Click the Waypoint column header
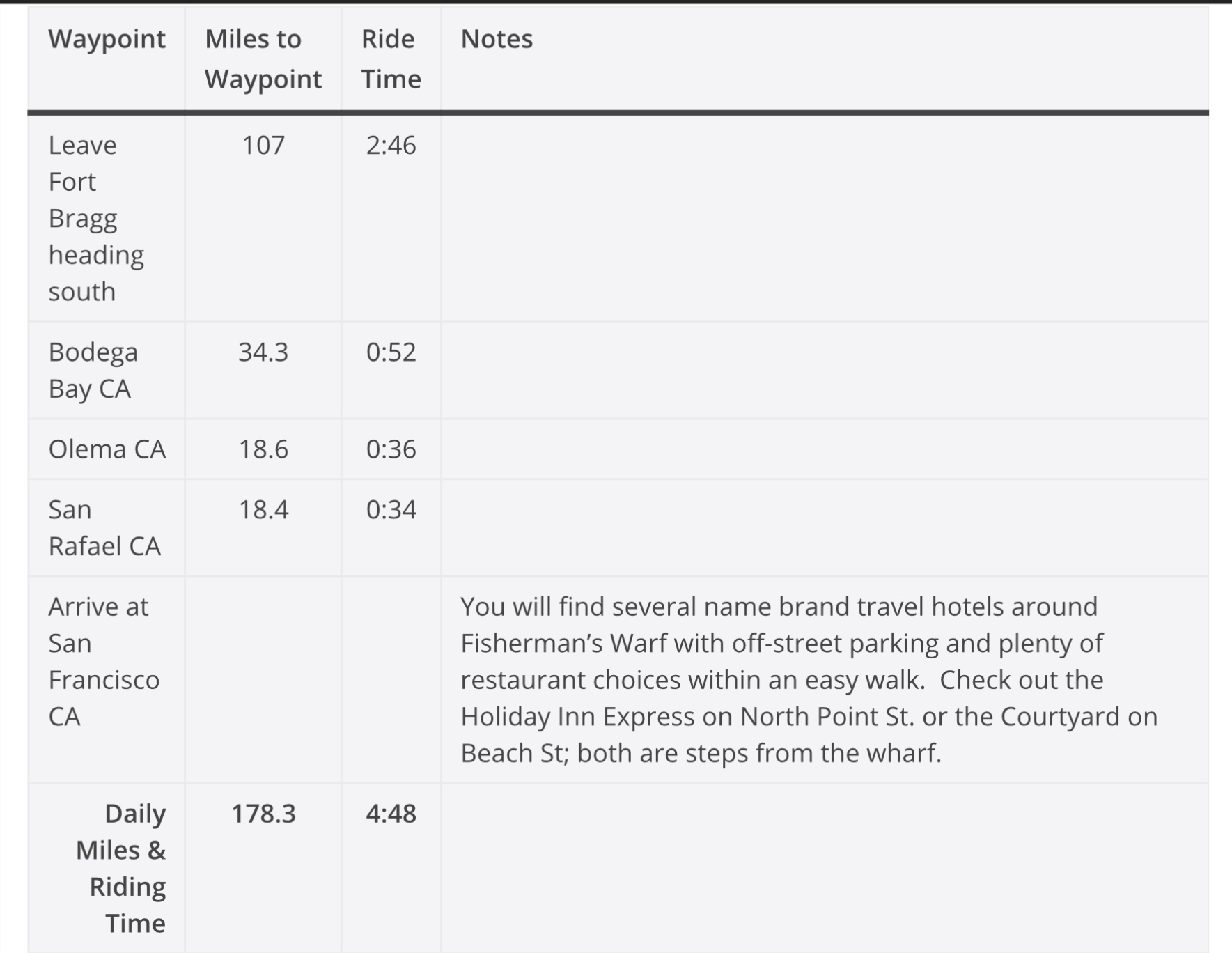 [x=107, y=39]
